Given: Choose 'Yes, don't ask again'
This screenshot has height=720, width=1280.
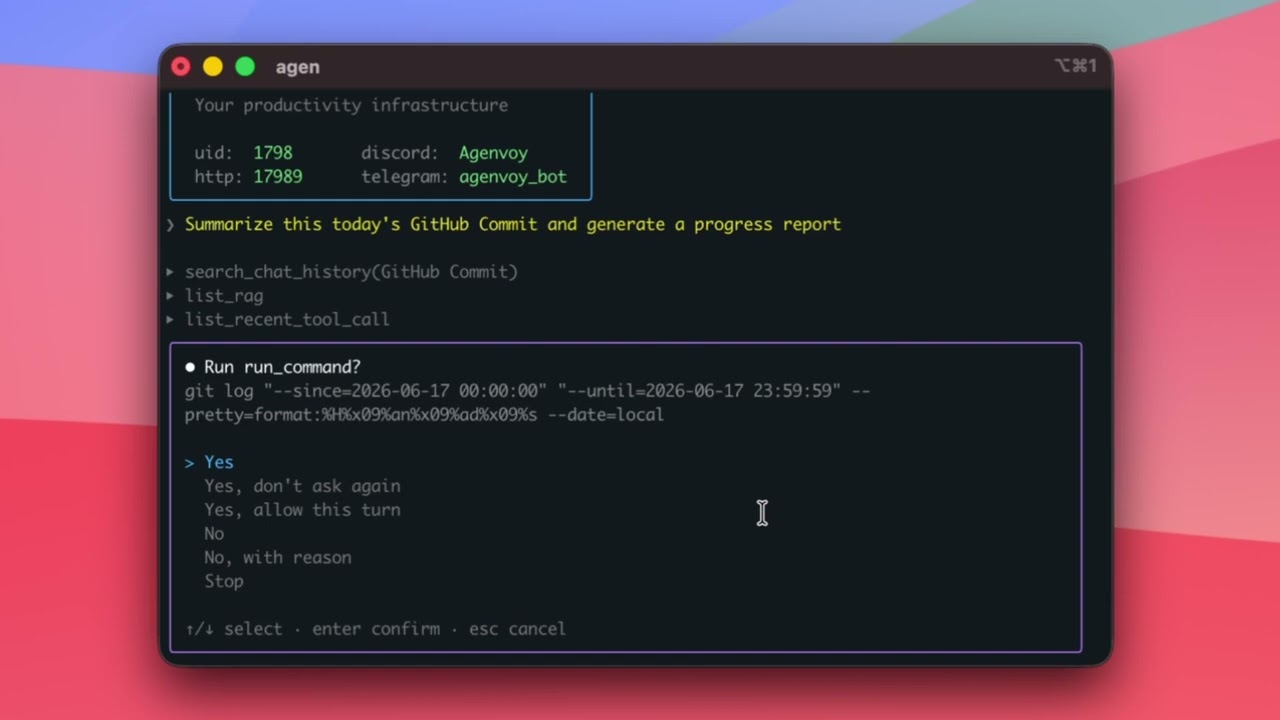Looking at the screenshot, I should pos(302,486).
